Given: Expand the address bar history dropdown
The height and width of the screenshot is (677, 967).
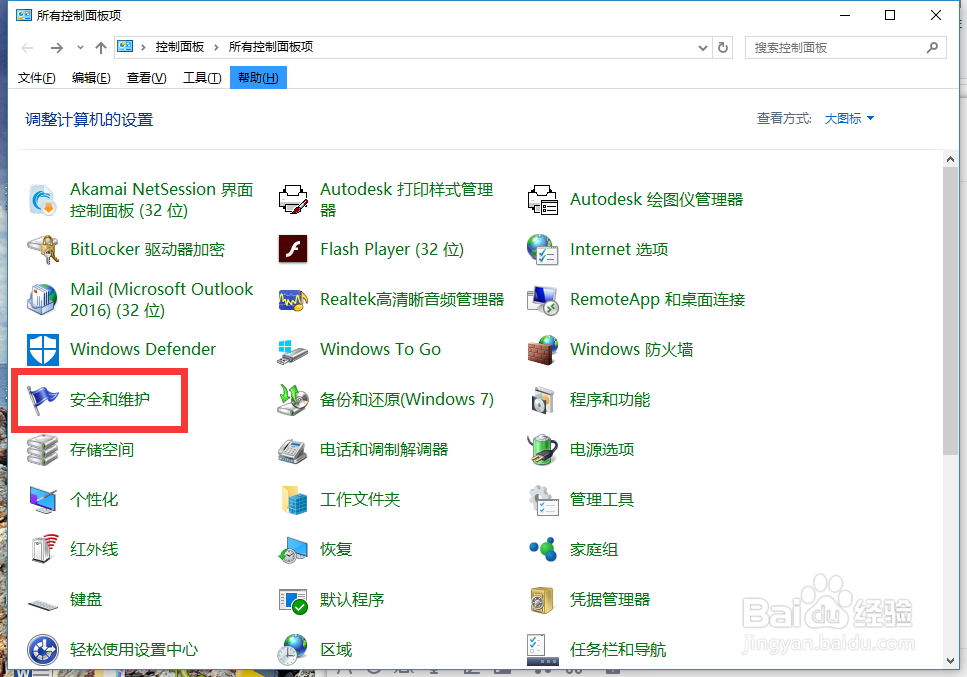Looking at the screenshot, I should coord(702,47).
